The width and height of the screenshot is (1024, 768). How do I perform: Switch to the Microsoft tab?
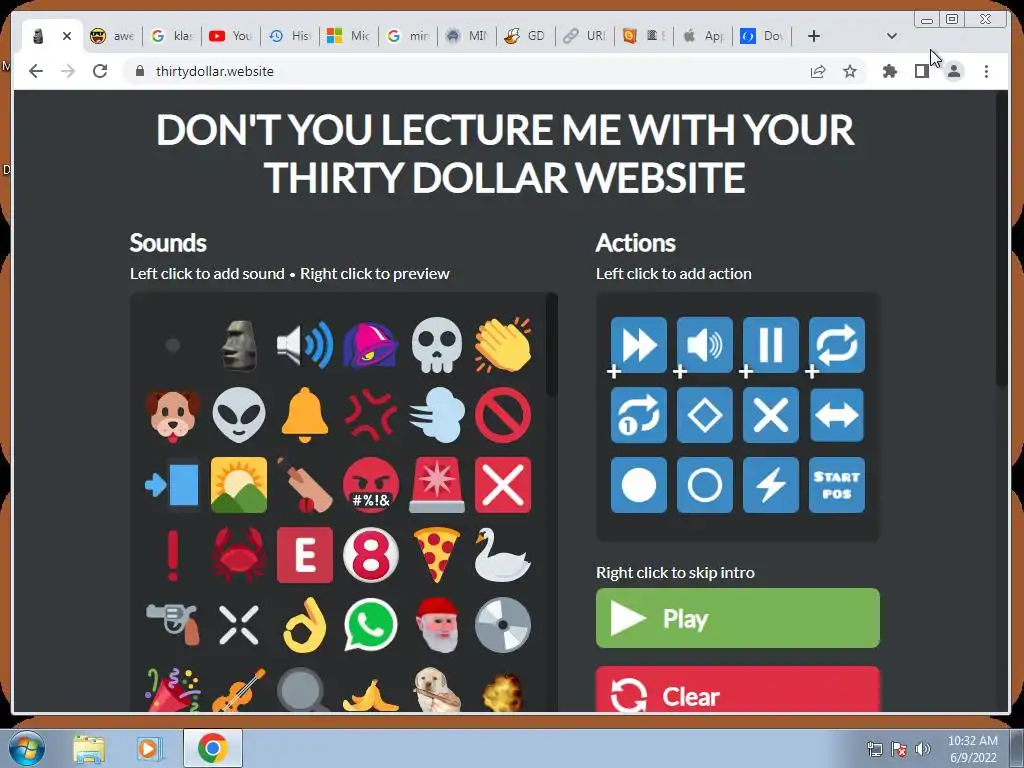349,36
